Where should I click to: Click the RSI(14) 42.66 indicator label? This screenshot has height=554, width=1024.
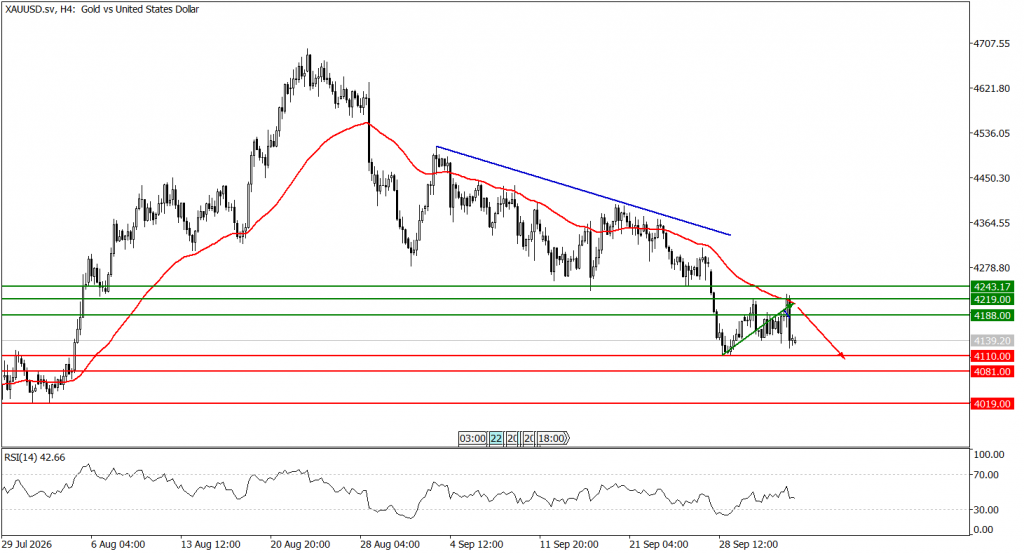pos(35,457)
